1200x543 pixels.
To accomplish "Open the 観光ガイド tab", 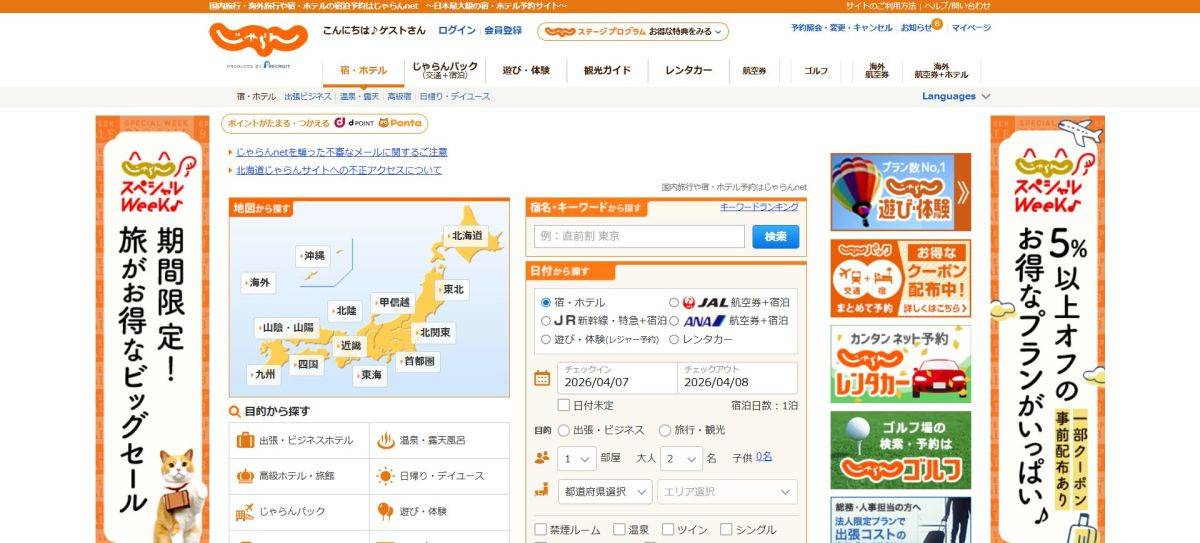I will coord(607,71).
